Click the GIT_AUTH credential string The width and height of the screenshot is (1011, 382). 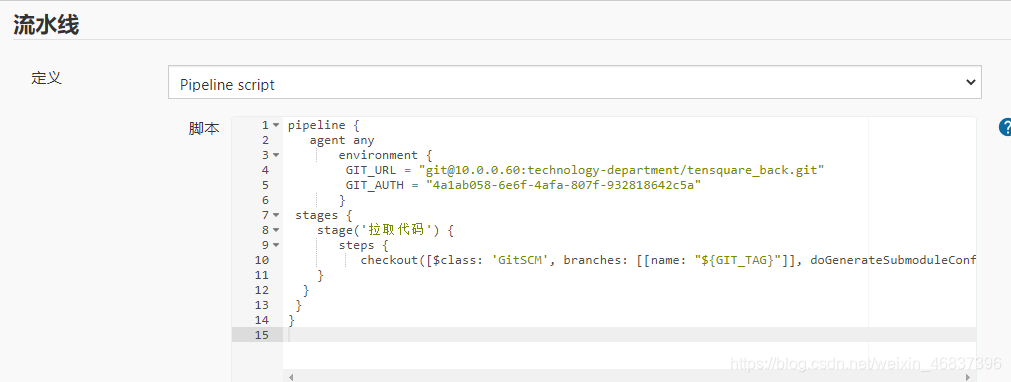tap(563, 185)
